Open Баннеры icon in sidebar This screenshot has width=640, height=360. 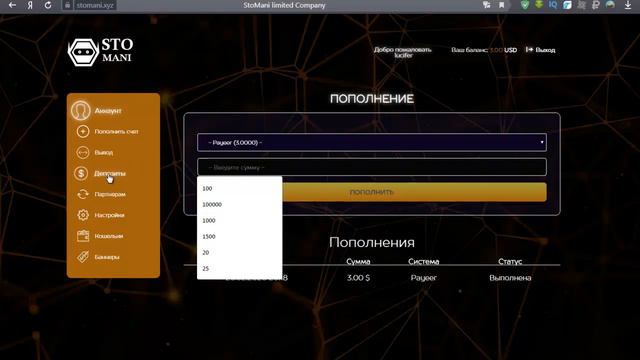pyautogui.click(x=83, y=257)
